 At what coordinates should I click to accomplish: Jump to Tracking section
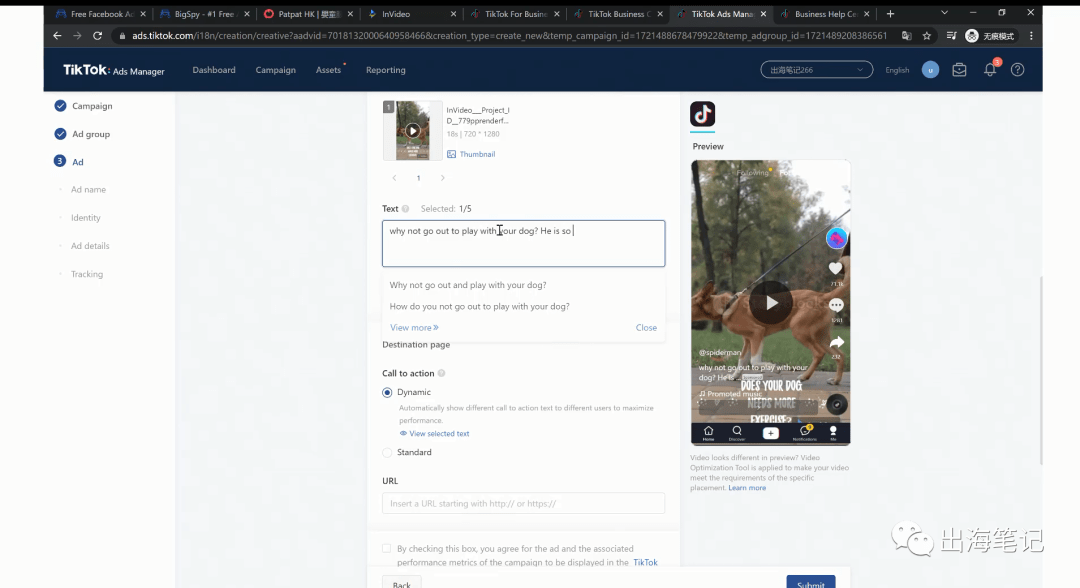click(x=87, y=274)
